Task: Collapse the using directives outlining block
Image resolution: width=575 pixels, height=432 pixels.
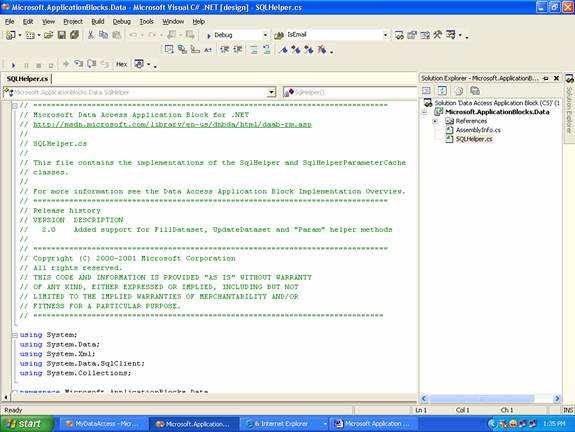Action: tap(15, 335)
